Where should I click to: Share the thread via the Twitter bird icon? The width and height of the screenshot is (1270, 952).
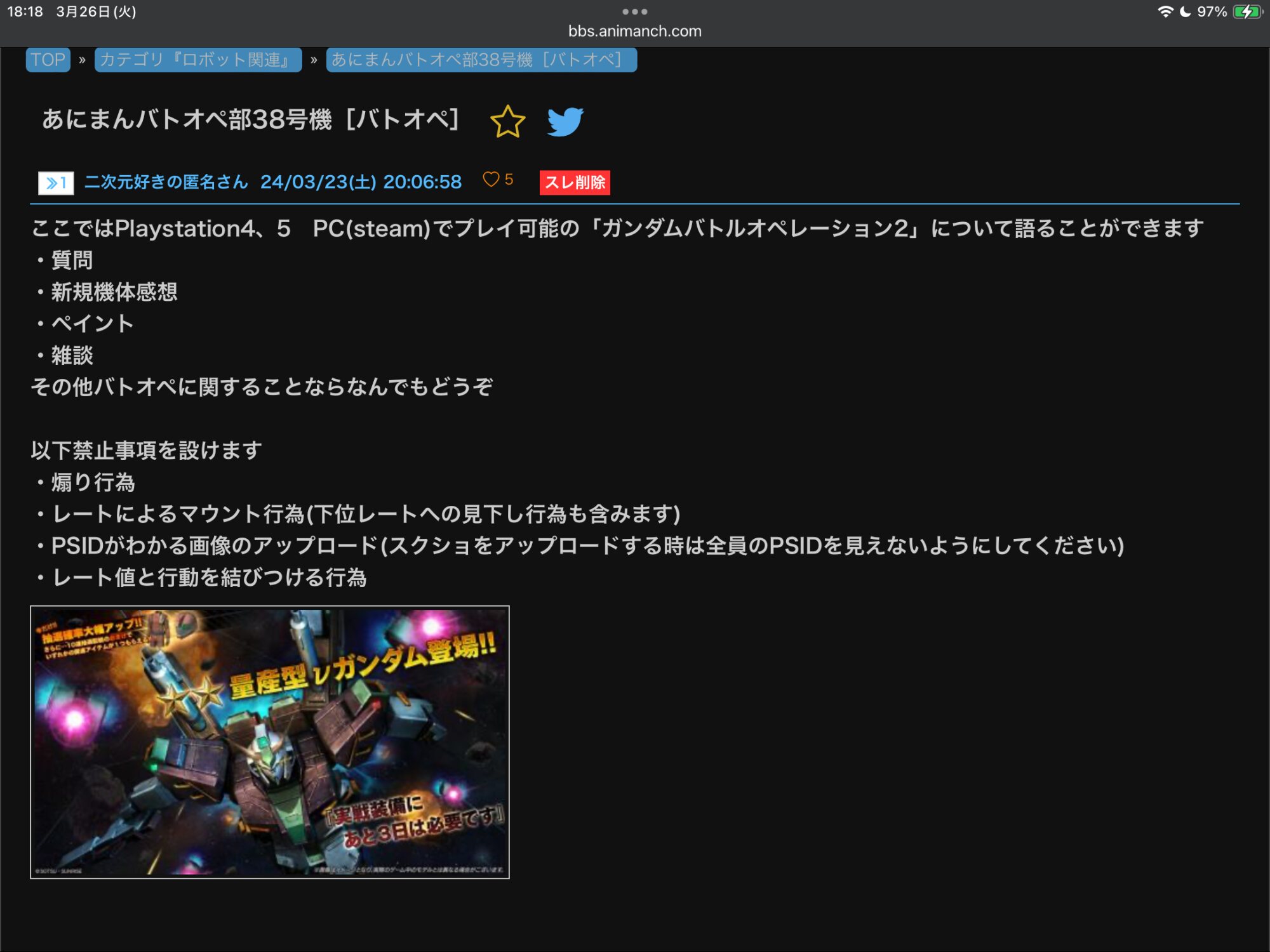[x=565, y=121]
